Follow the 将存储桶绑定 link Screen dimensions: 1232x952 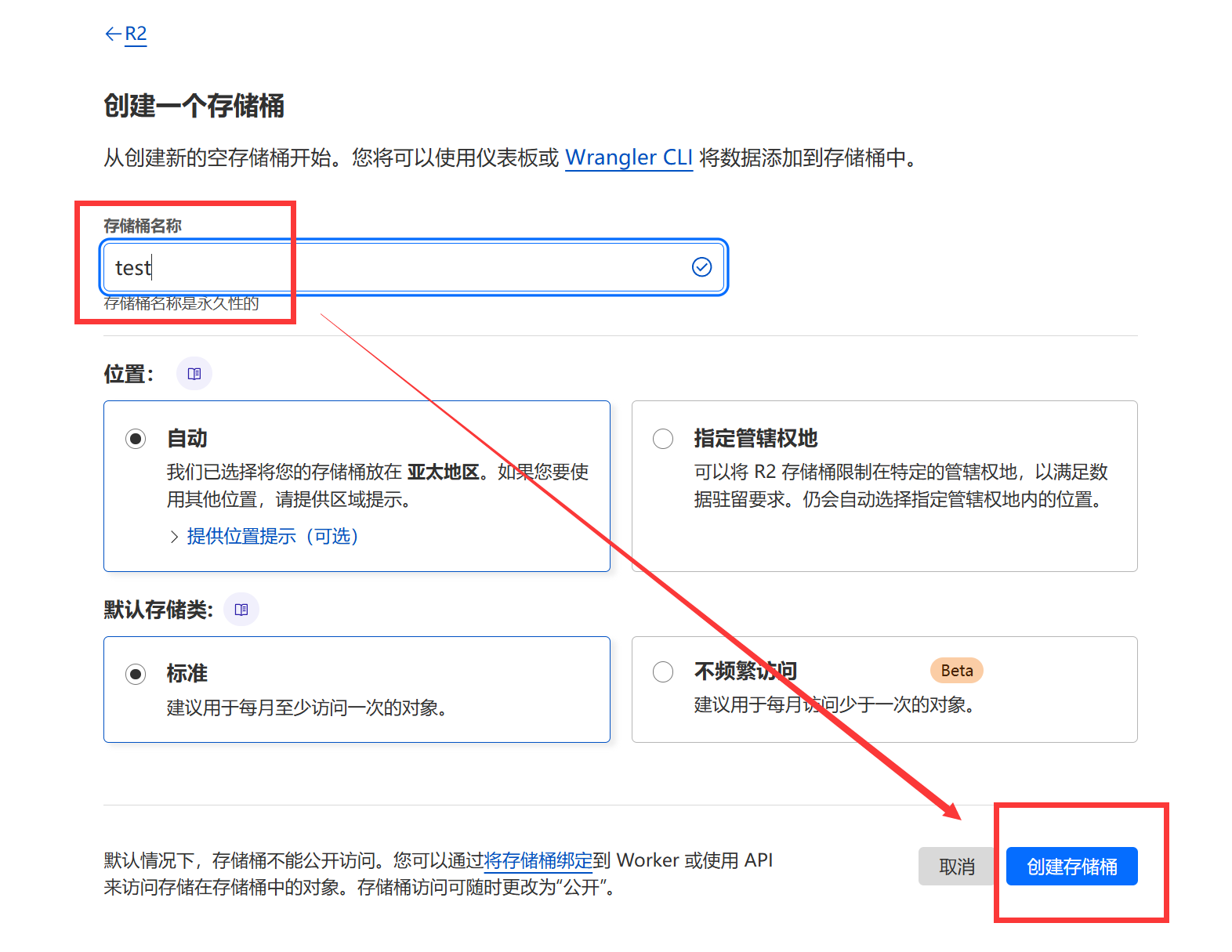coord(538,860)
